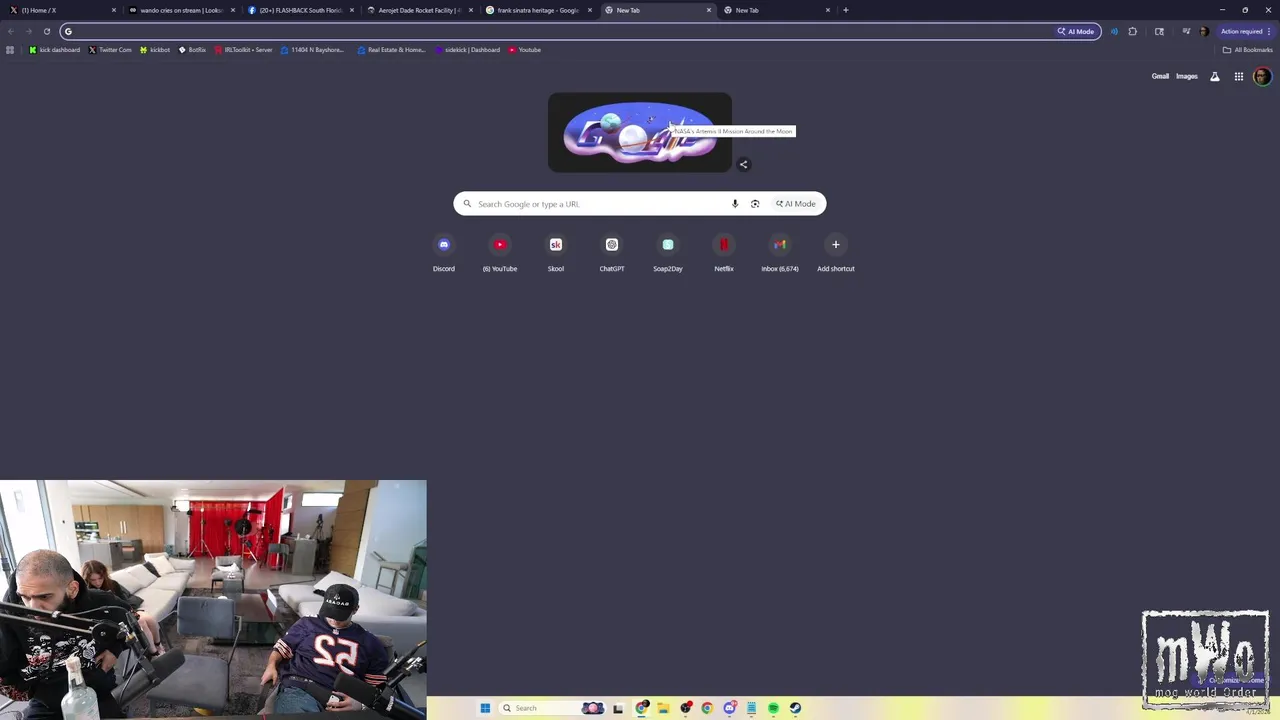Image resolution: width=1280 pixels, height=720 pixels.
Task: Open the Images link
Action: pyautogui.click(x=1187, y=76)
